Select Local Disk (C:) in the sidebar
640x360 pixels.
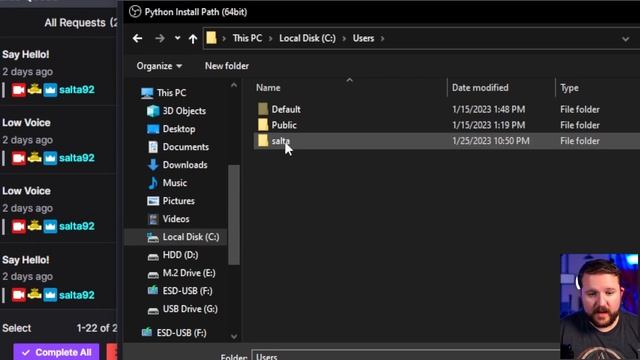(x=176, y=237)
